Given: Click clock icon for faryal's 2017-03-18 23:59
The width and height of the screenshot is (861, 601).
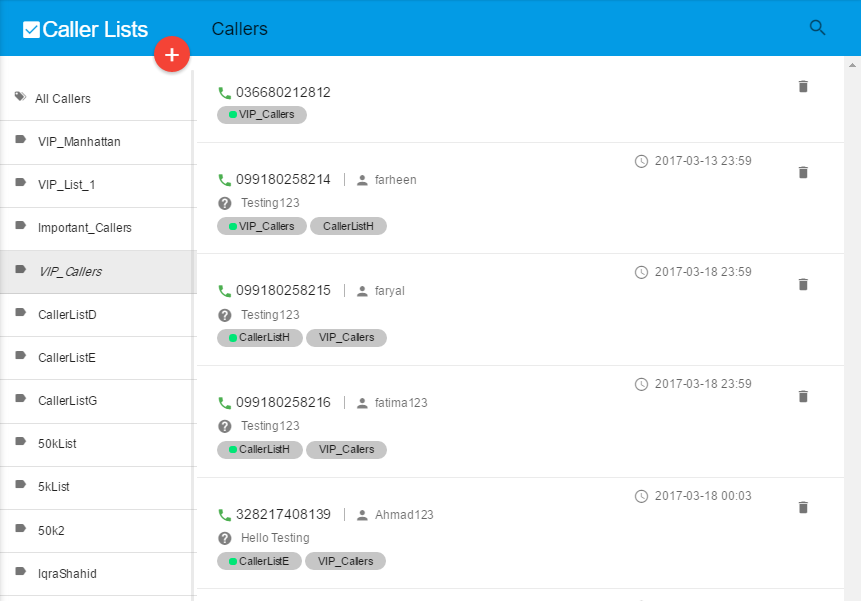Looking at the screenshot, I should coord(641,272).
